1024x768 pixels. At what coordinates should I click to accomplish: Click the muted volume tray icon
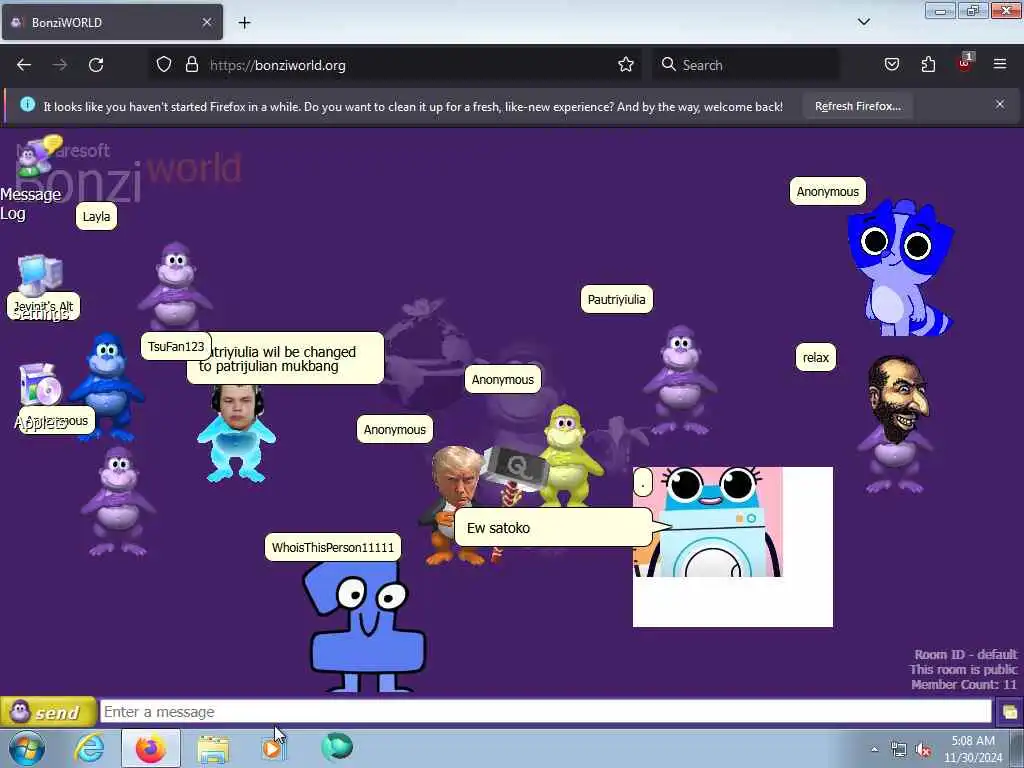pyautogui.click(x=923, y=750)
